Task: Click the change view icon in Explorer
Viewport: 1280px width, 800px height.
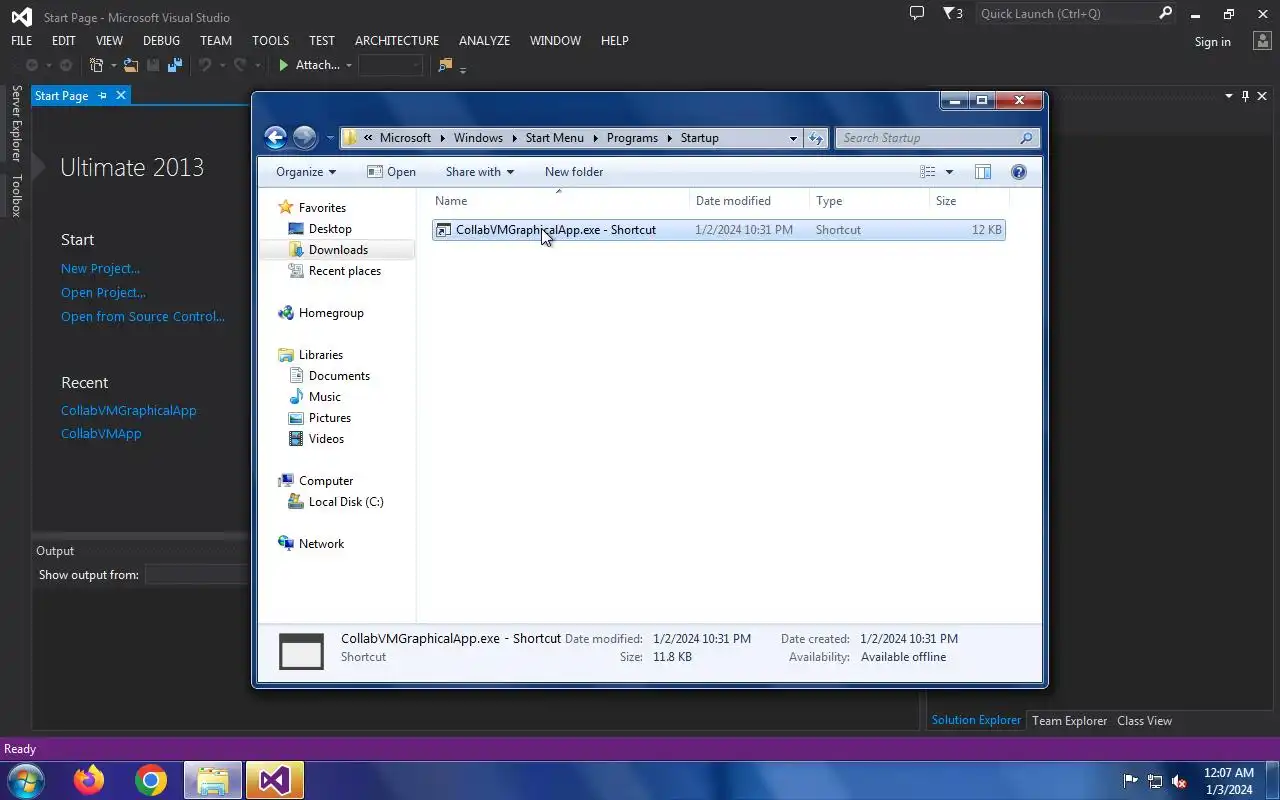Action: tap(928, 172)
